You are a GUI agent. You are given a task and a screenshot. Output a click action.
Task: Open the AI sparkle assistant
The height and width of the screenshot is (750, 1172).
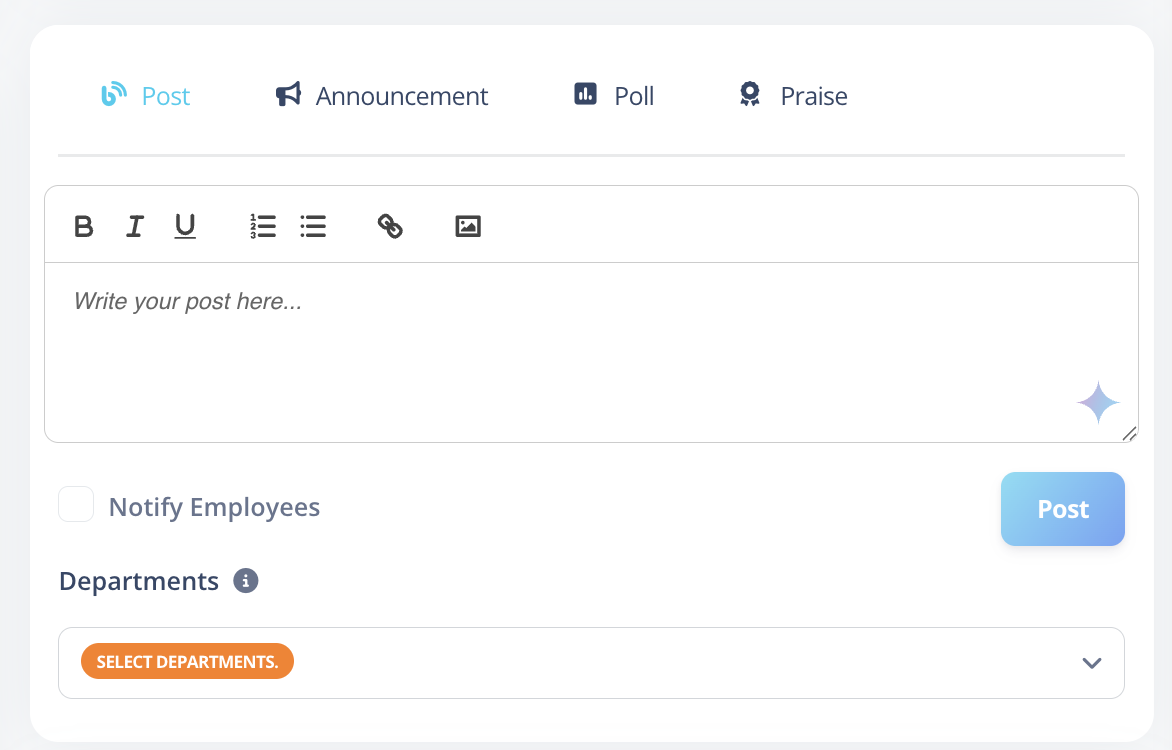[x=1098, y=402]
